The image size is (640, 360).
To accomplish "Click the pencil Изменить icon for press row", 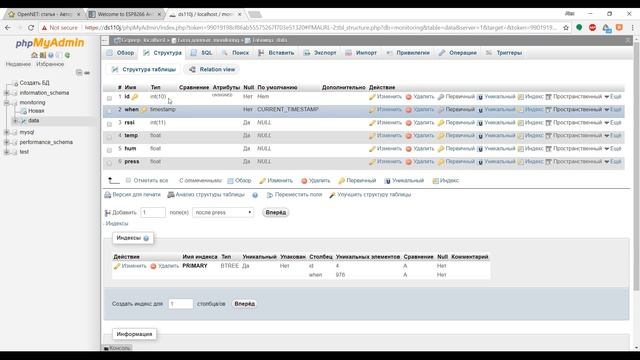I will [372, 162].
